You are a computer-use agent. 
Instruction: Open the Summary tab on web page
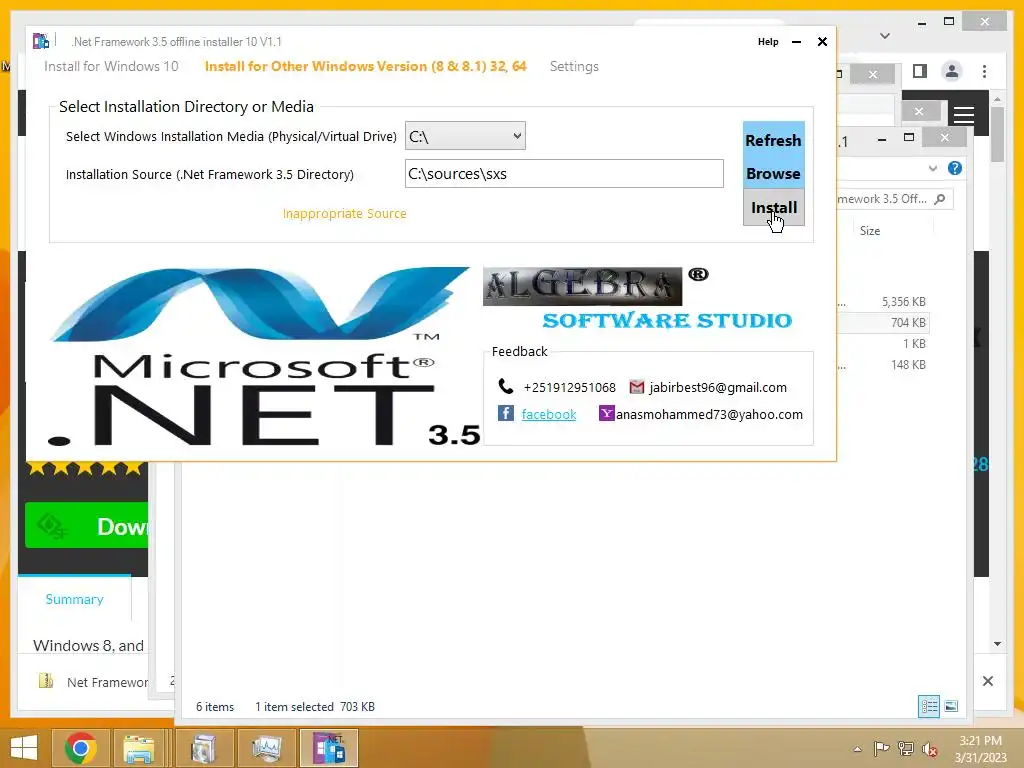(74, 599)
